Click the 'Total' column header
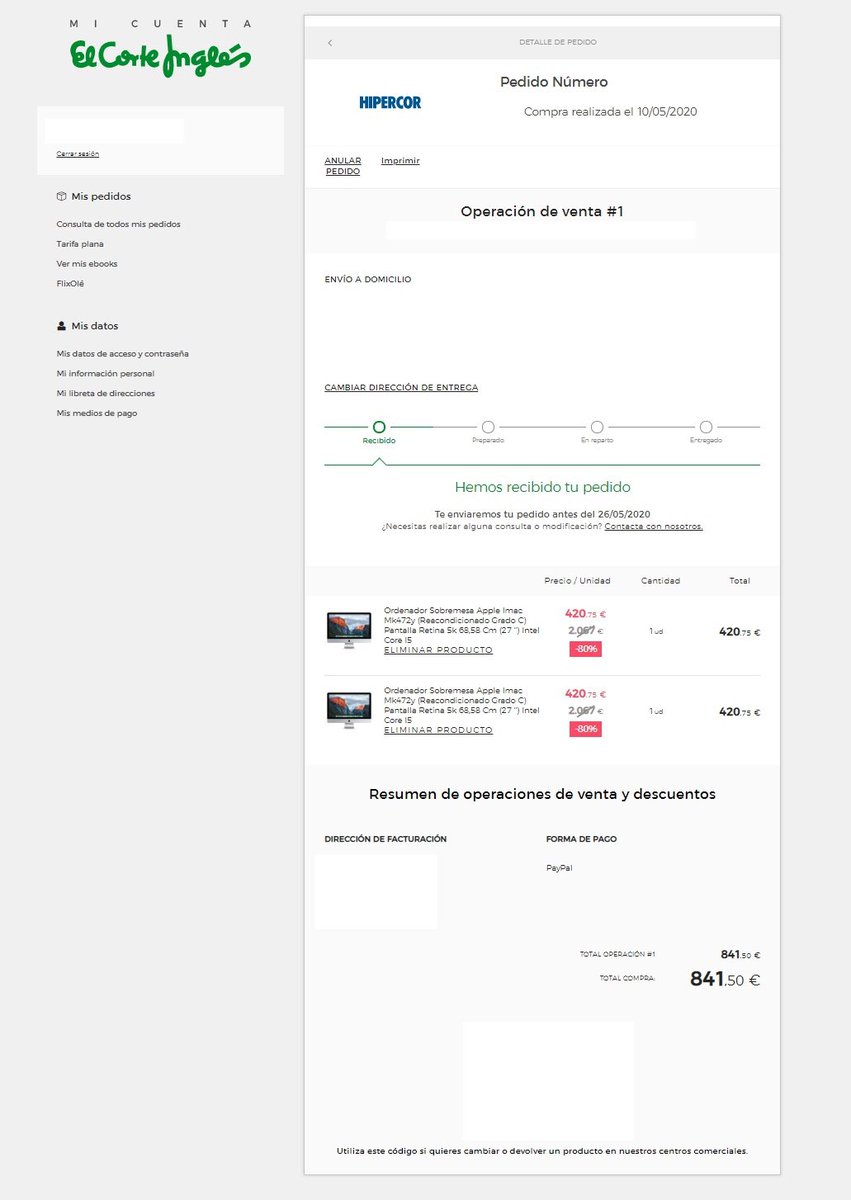Viewport: 851px width, 1200px height. (x=739, y=581)
